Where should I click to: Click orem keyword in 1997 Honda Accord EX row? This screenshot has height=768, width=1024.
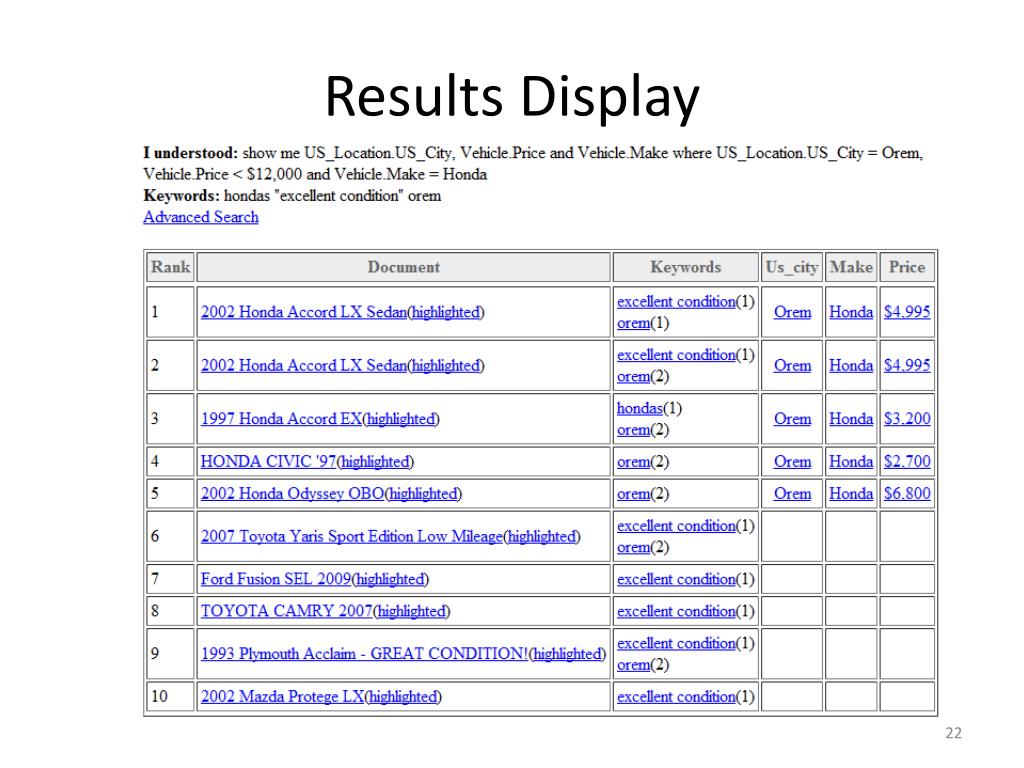(x=633, y=430)
